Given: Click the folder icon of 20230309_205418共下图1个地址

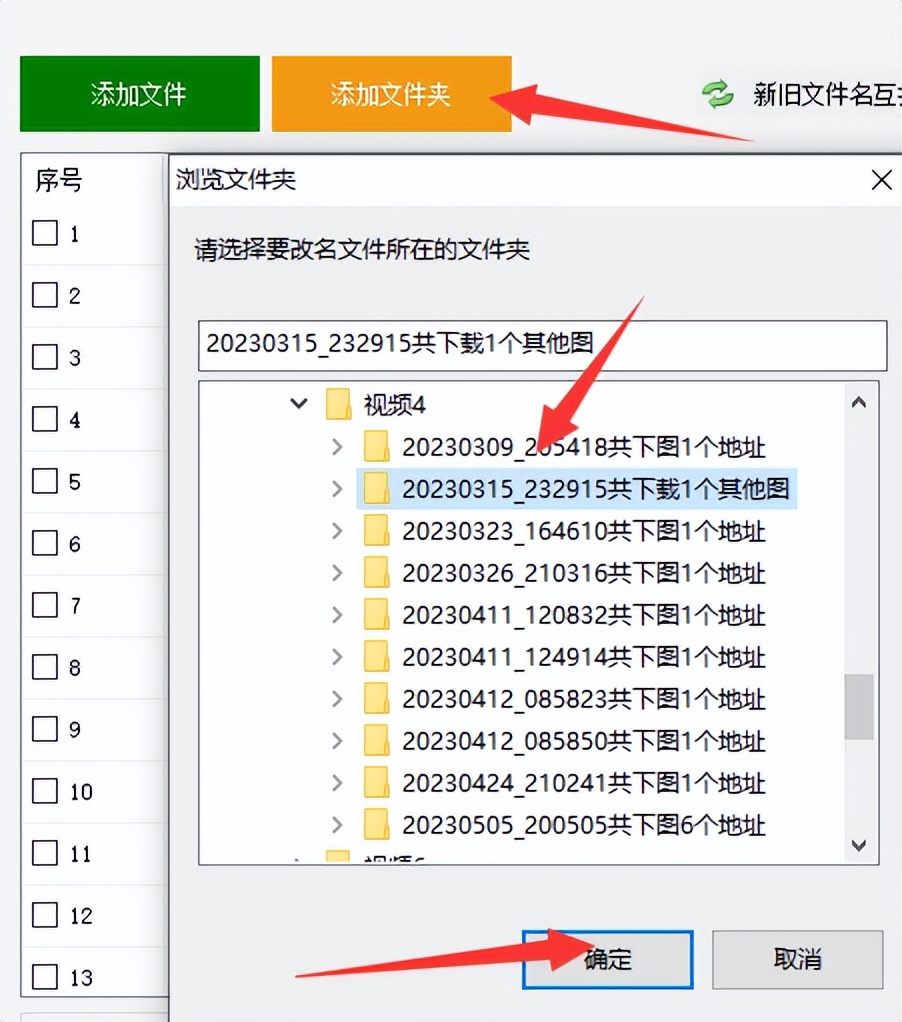Looking at the screenshot, I should pyautogui.click(x=377, y=447).
